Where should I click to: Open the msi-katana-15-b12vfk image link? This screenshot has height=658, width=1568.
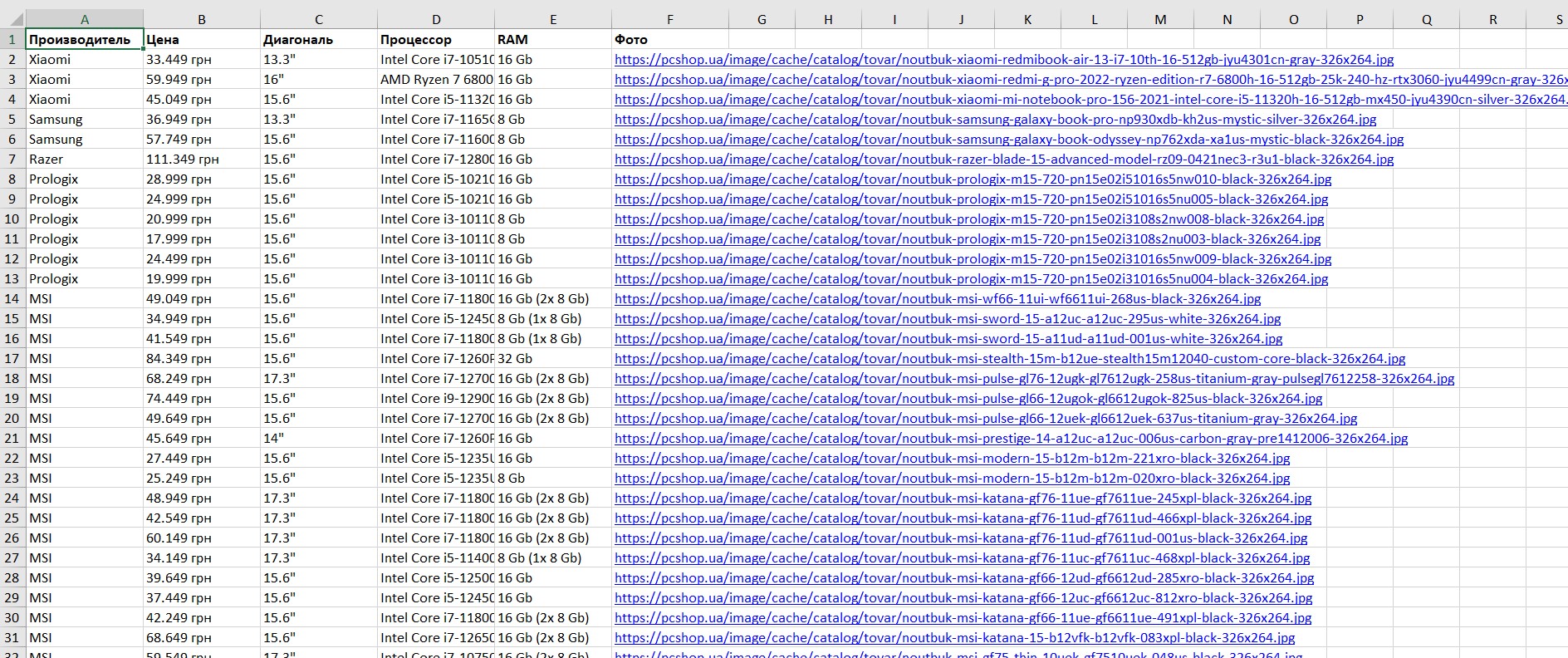pos(955,638)
